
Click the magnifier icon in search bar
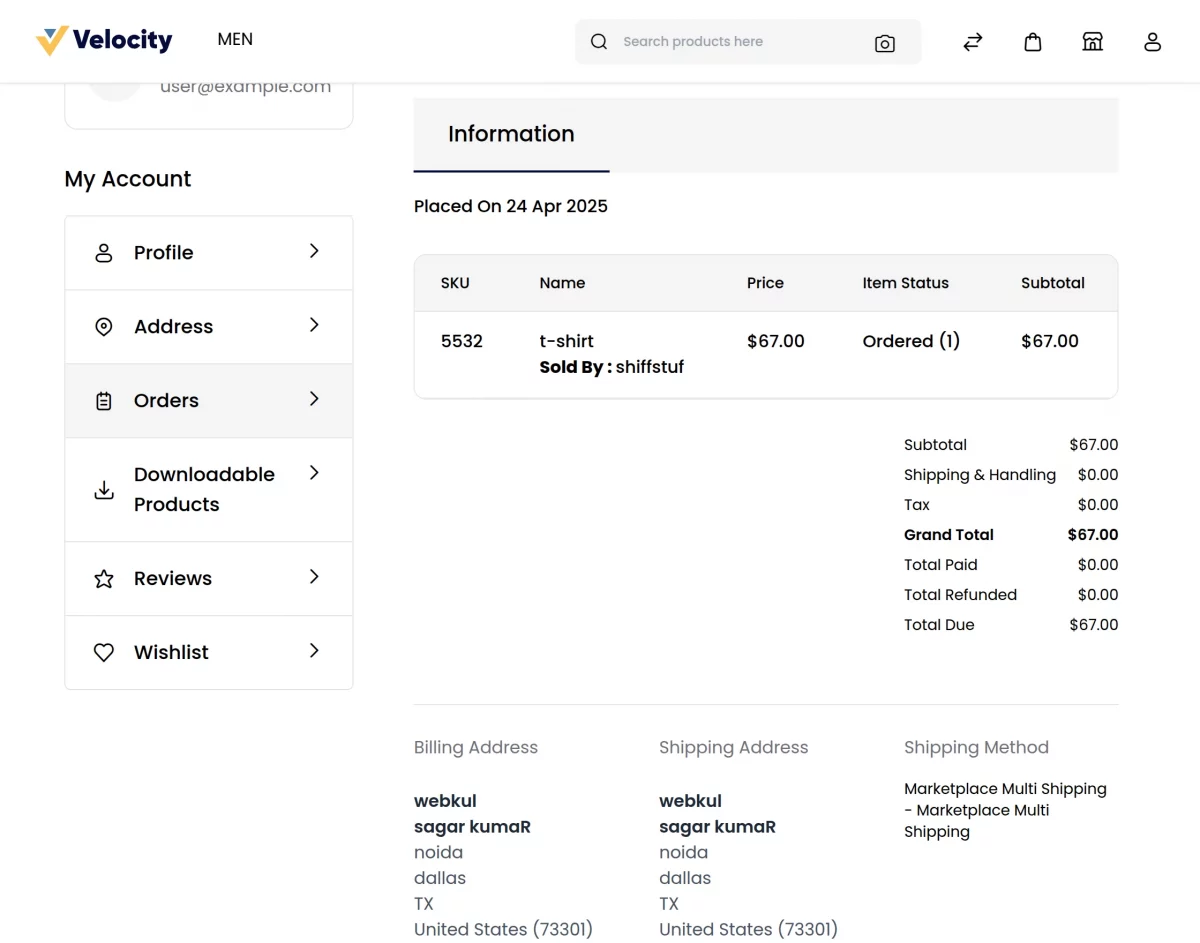point(598,42)
